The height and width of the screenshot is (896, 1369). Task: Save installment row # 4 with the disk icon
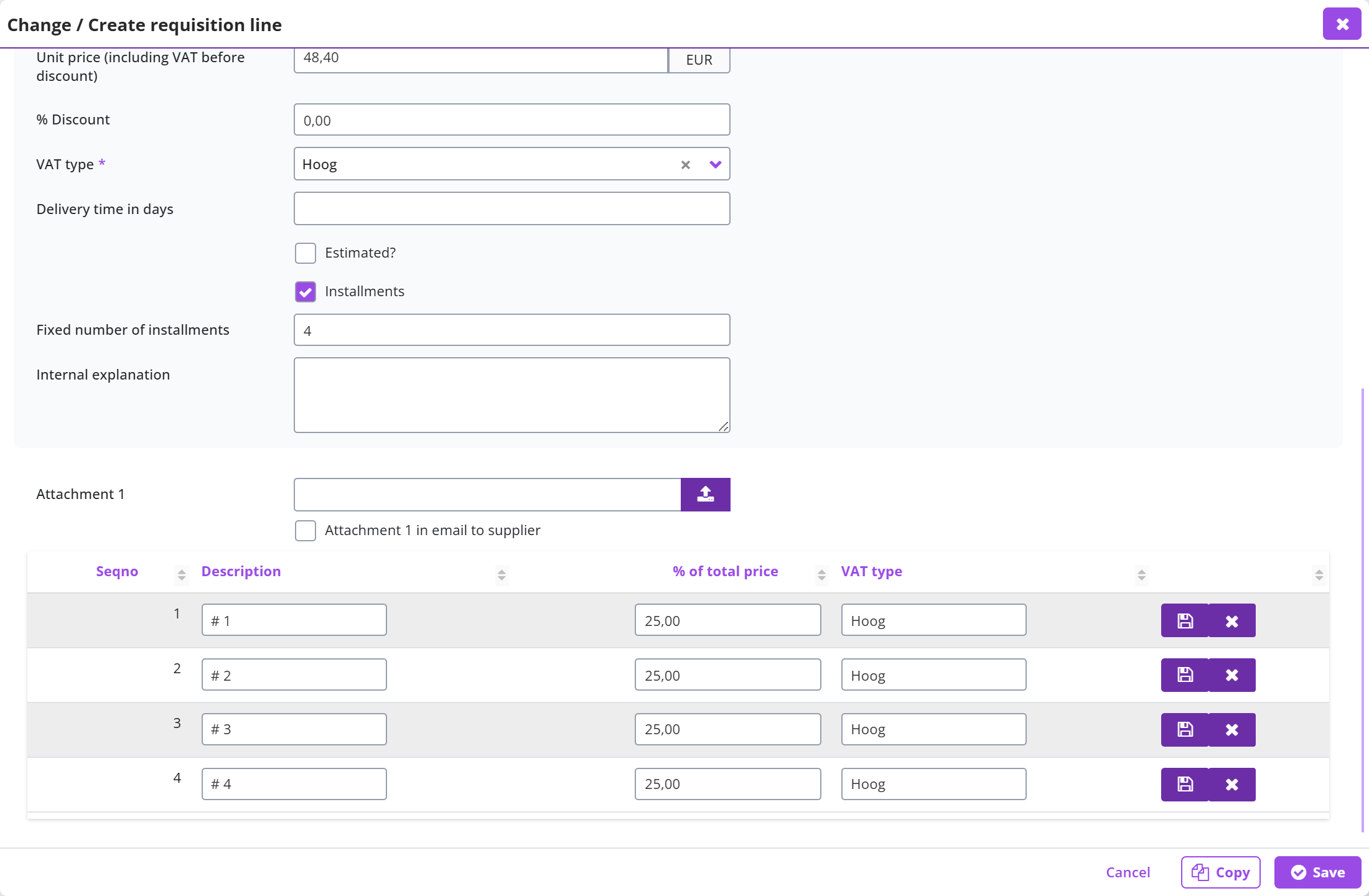click(x=1185, y=785)
